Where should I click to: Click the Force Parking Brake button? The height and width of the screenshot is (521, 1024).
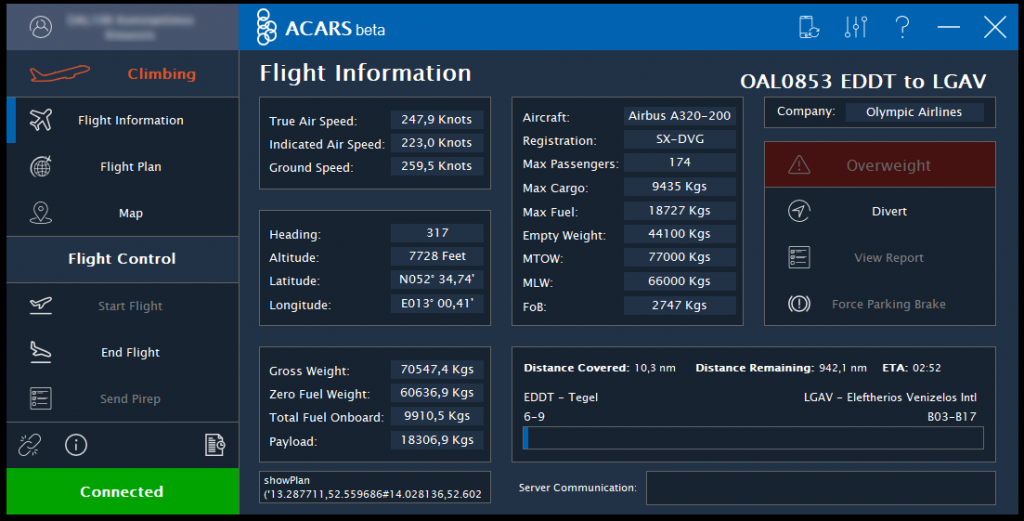[x=880, y=304]
